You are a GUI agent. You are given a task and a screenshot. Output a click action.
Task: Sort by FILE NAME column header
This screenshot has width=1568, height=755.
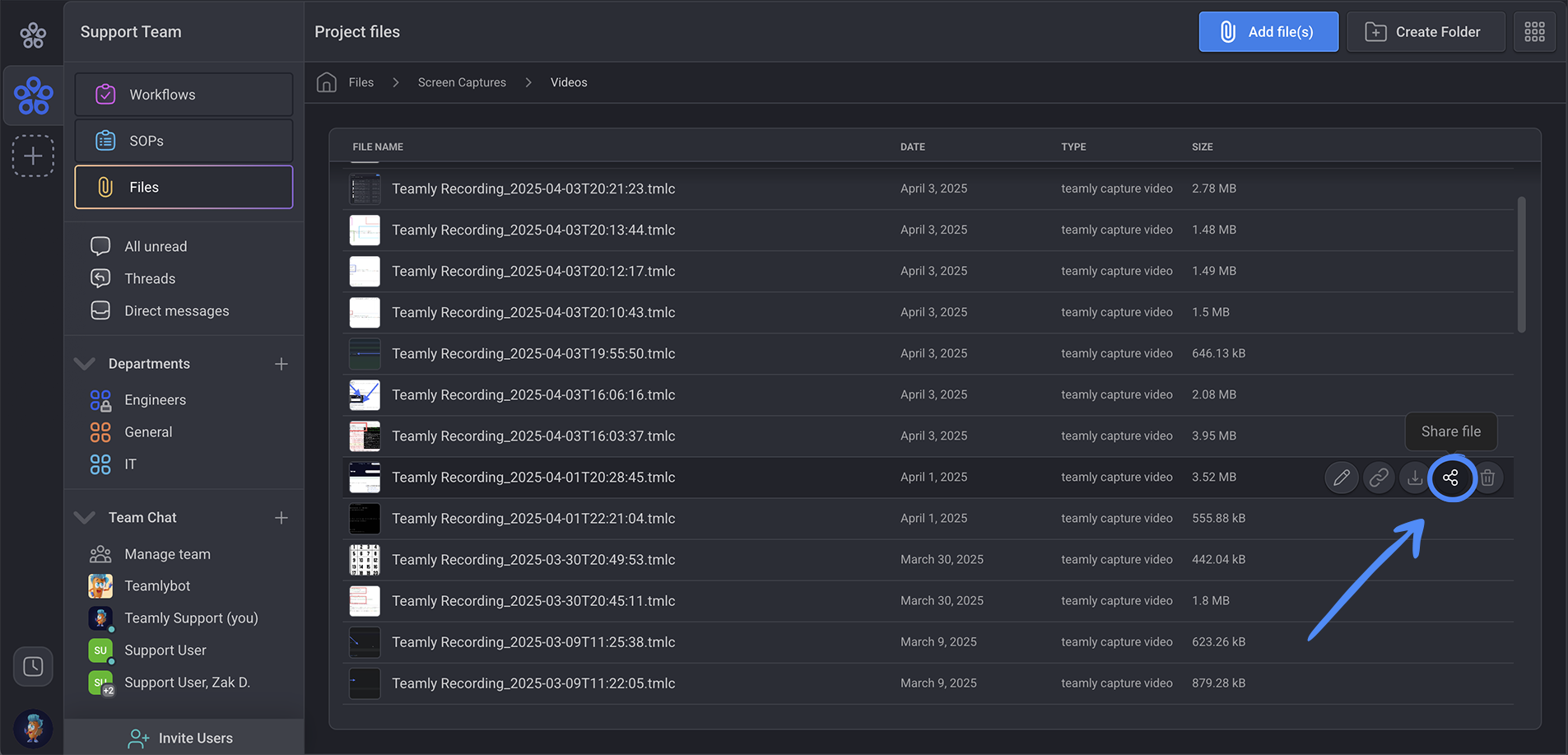pos(378,147)
